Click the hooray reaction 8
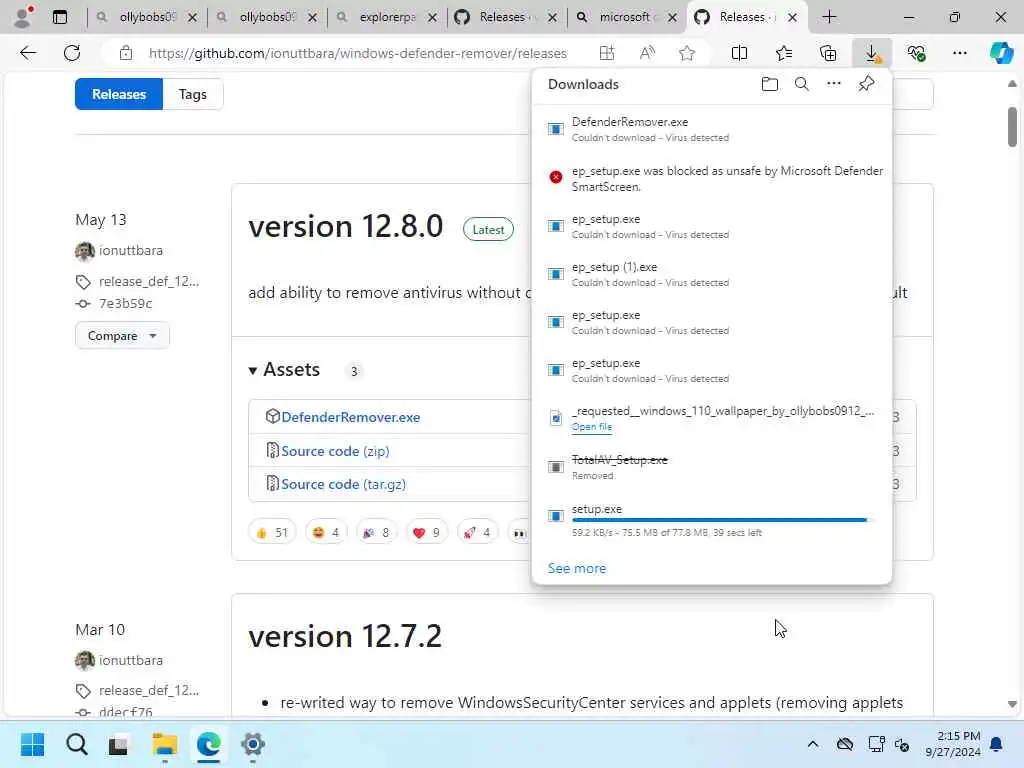This screenshot has height=768, width=1024. [x=376, y=533]
